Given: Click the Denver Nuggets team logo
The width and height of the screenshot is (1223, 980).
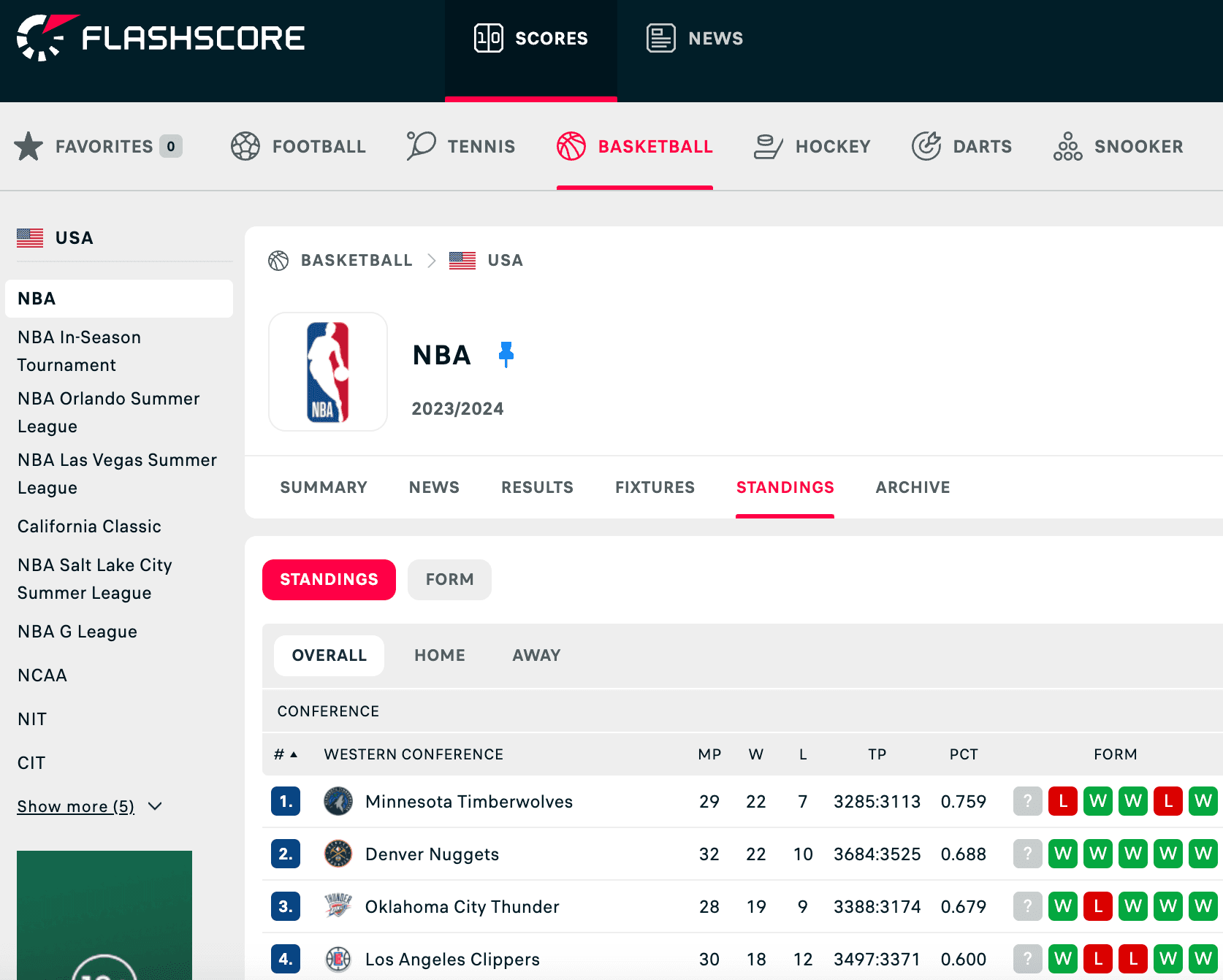Looking at the screenshot, I should tap(338, 854).
